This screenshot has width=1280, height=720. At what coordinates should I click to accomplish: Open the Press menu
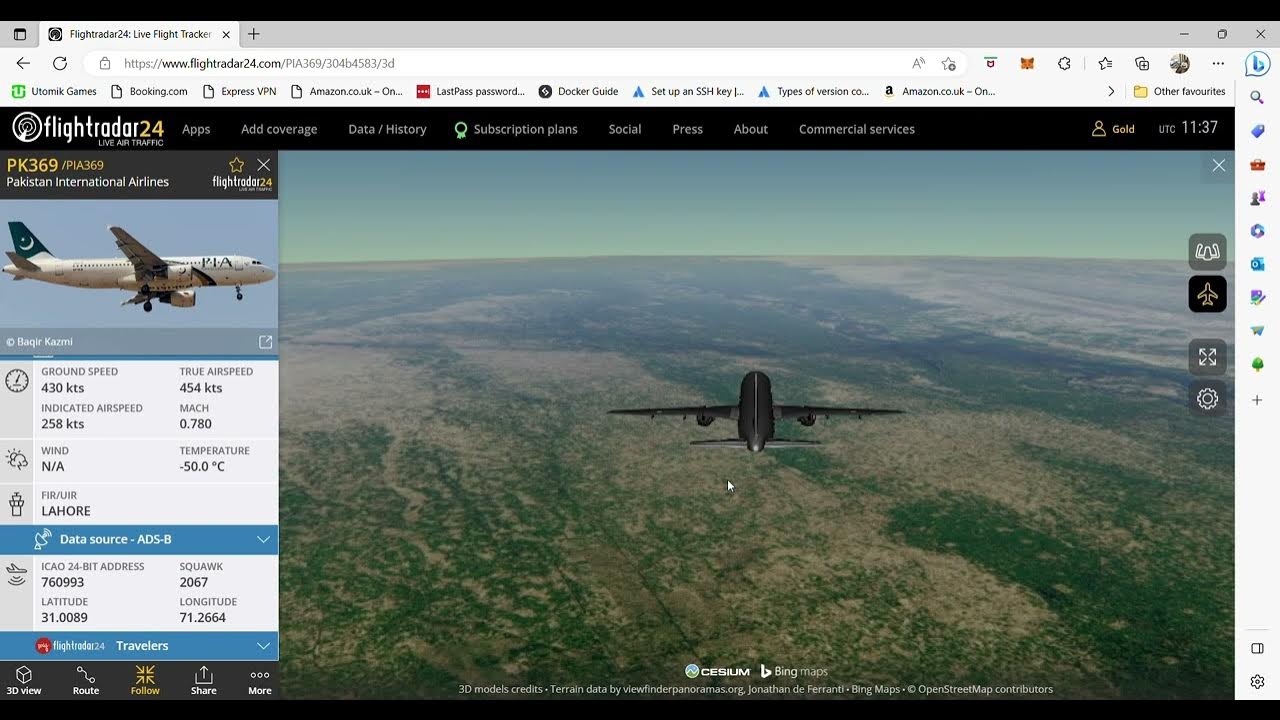(687, 129)
